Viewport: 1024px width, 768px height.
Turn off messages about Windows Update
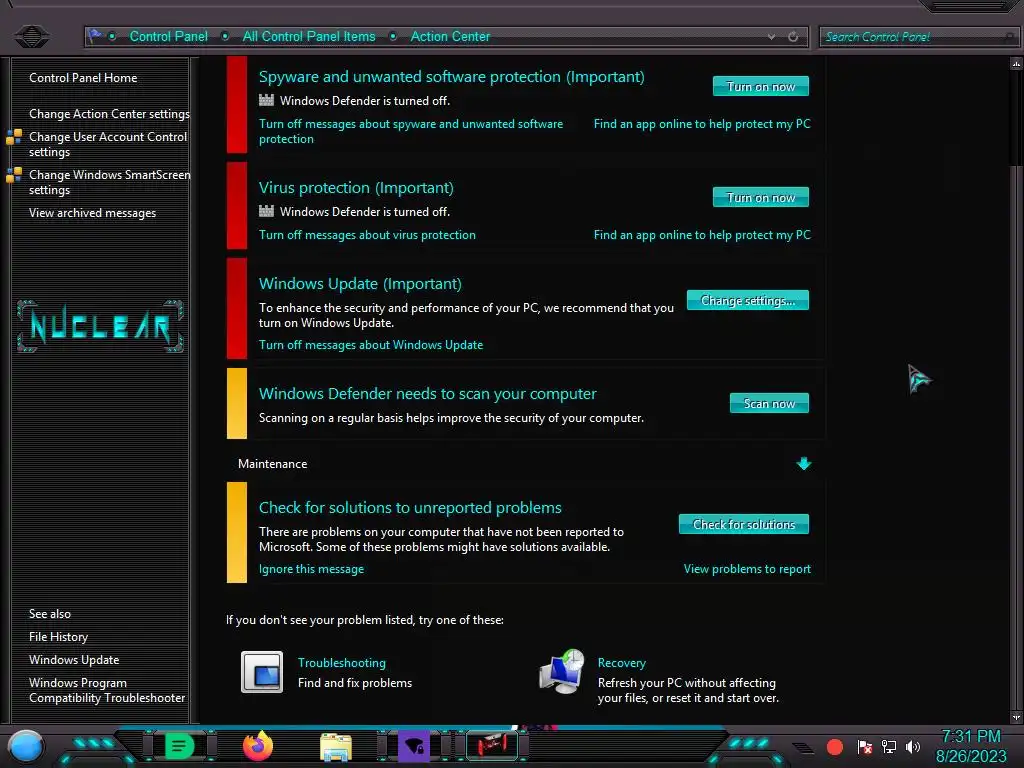pos(371,345)
